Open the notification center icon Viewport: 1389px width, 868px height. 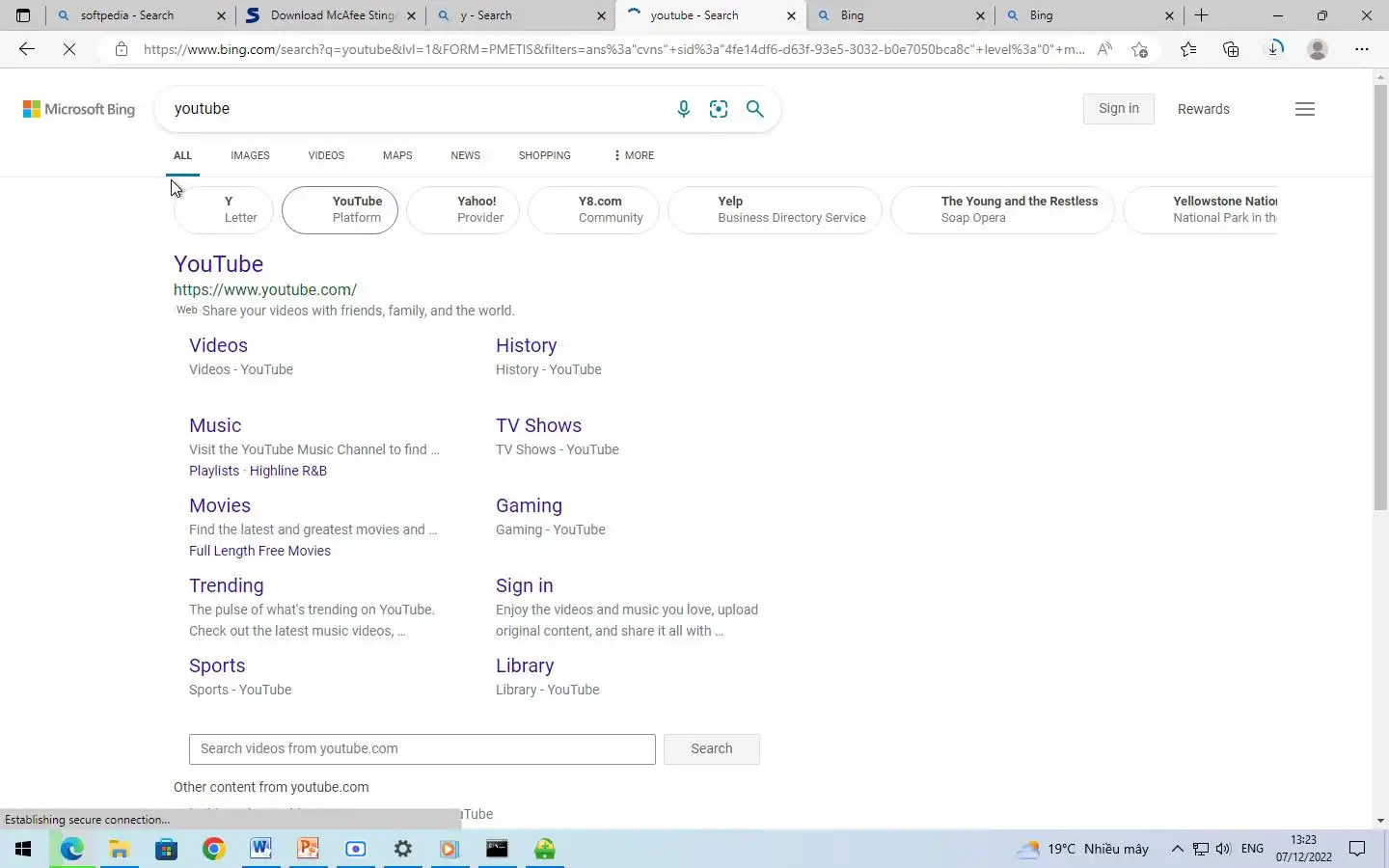point(1357,849)
